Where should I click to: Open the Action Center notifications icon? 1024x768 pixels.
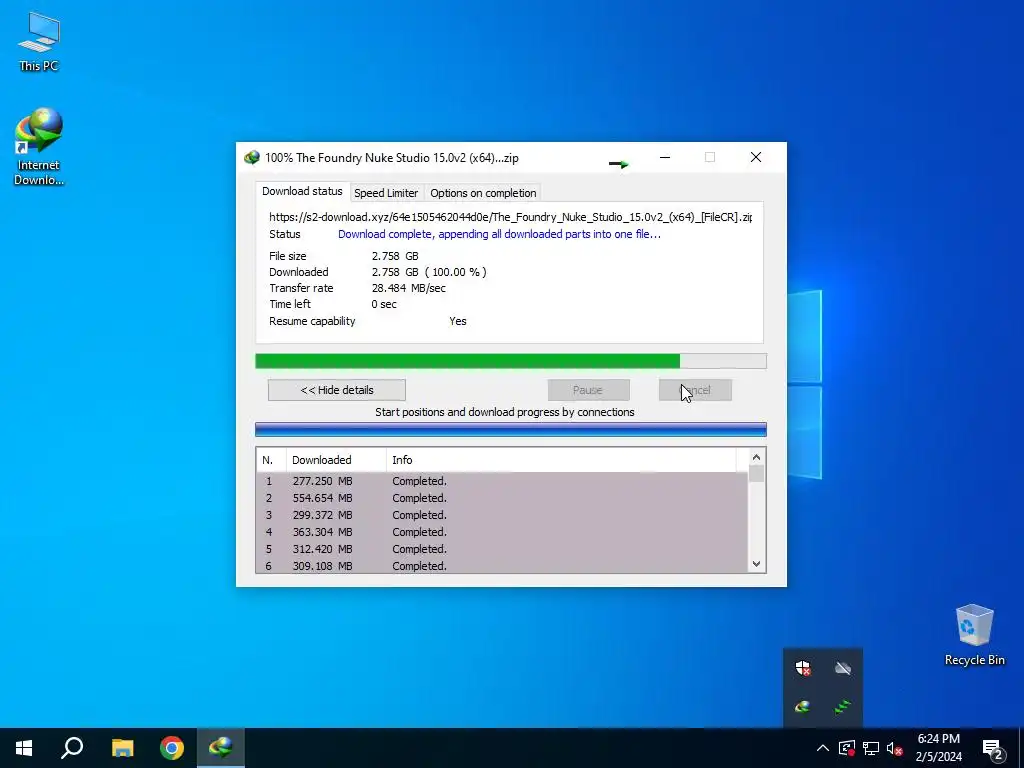point(993,750)
